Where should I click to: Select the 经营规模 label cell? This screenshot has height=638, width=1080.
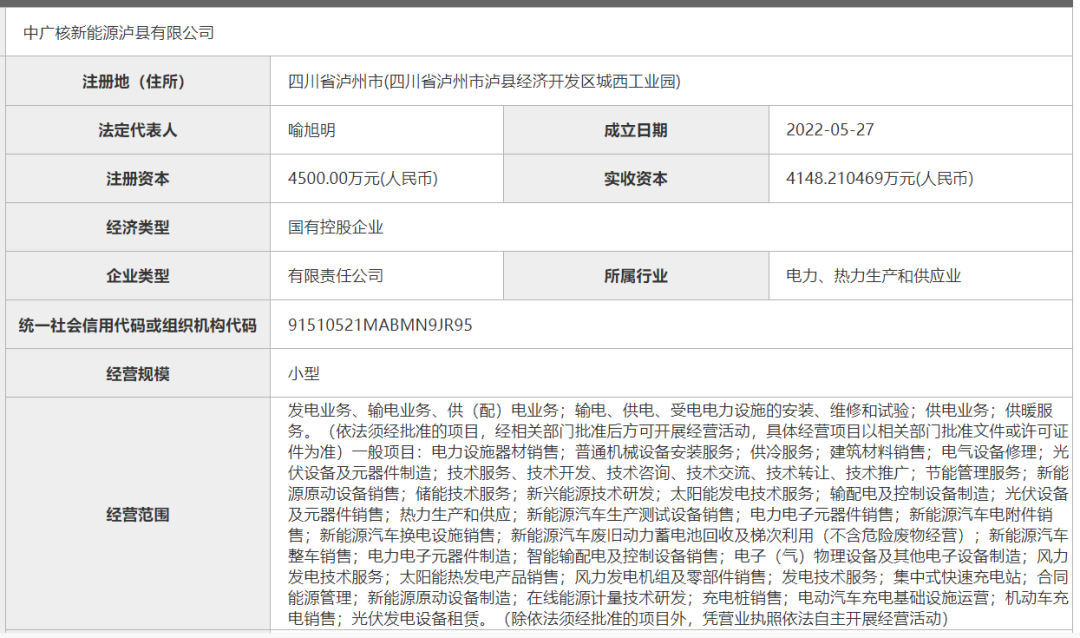[138, 374]
